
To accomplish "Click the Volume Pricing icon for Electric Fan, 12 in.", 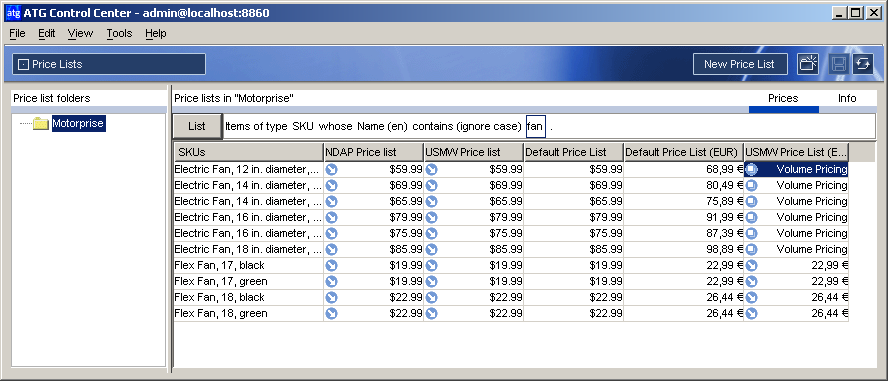I will (x=752, y=169).
